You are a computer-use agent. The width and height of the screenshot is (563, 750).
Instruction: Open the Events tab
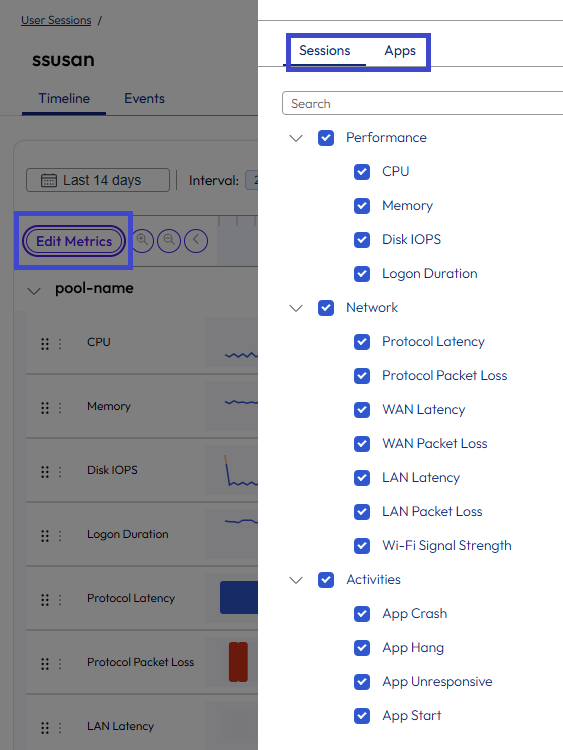(144, 99)
